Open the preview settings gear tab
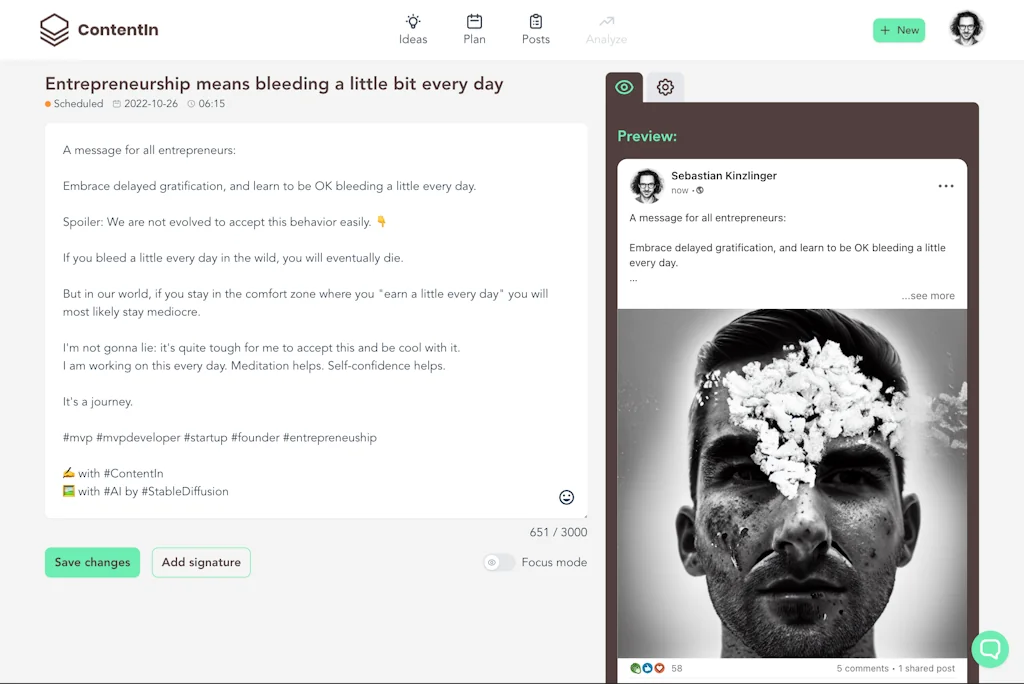The height and width of the screenshot is (684, 1024). [665, 87]
